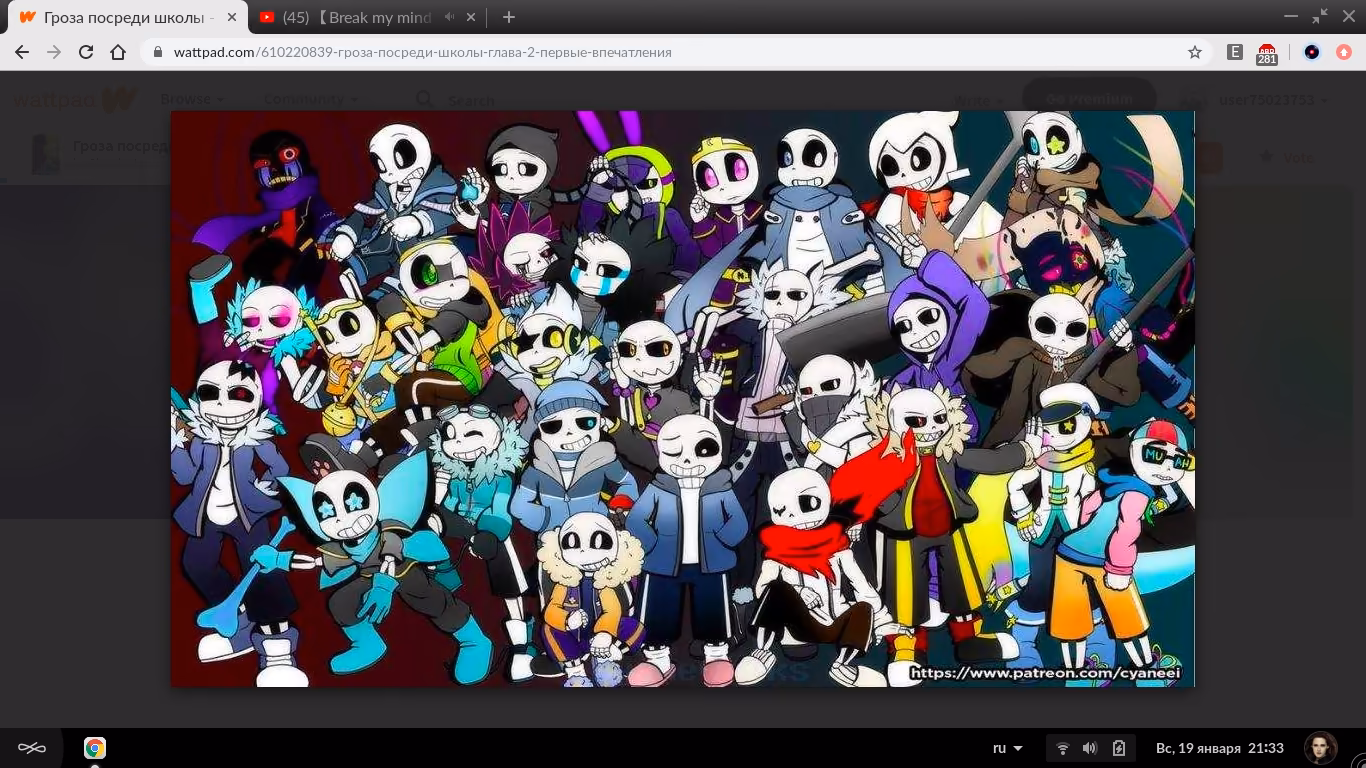Open the user avatar menu in the taskbar
Viewport: 1366px width, 768px height.
(x=1321, y=748)
